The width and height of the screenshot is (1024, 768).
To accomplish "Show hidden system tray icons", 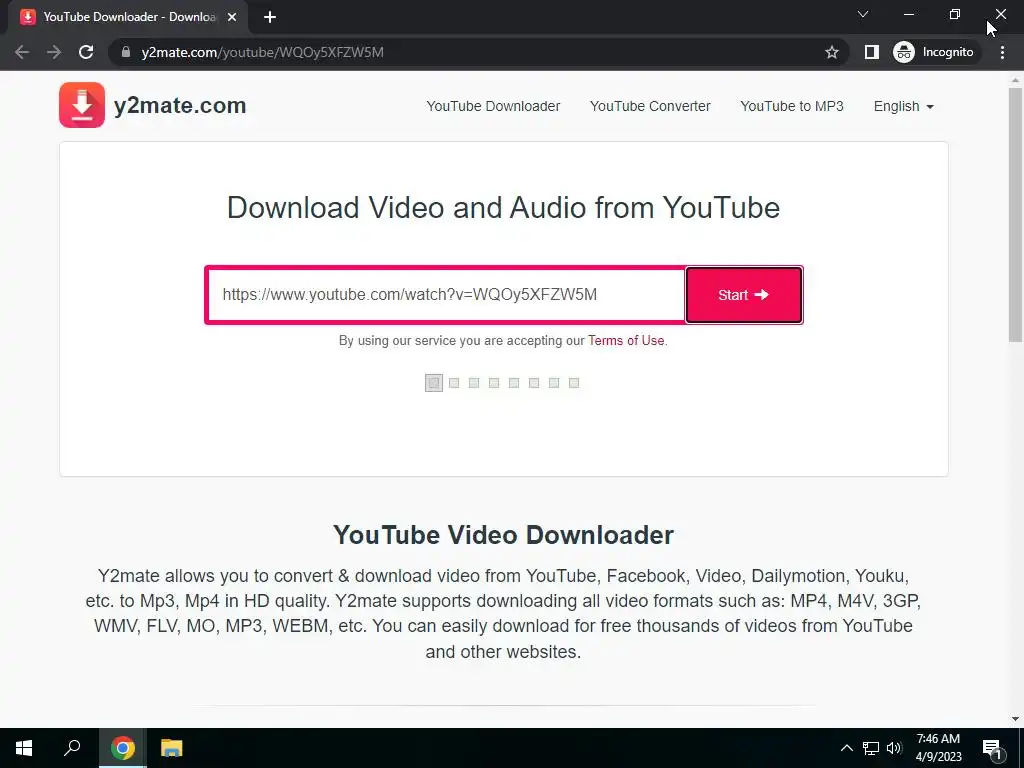I will pos(846,748).
